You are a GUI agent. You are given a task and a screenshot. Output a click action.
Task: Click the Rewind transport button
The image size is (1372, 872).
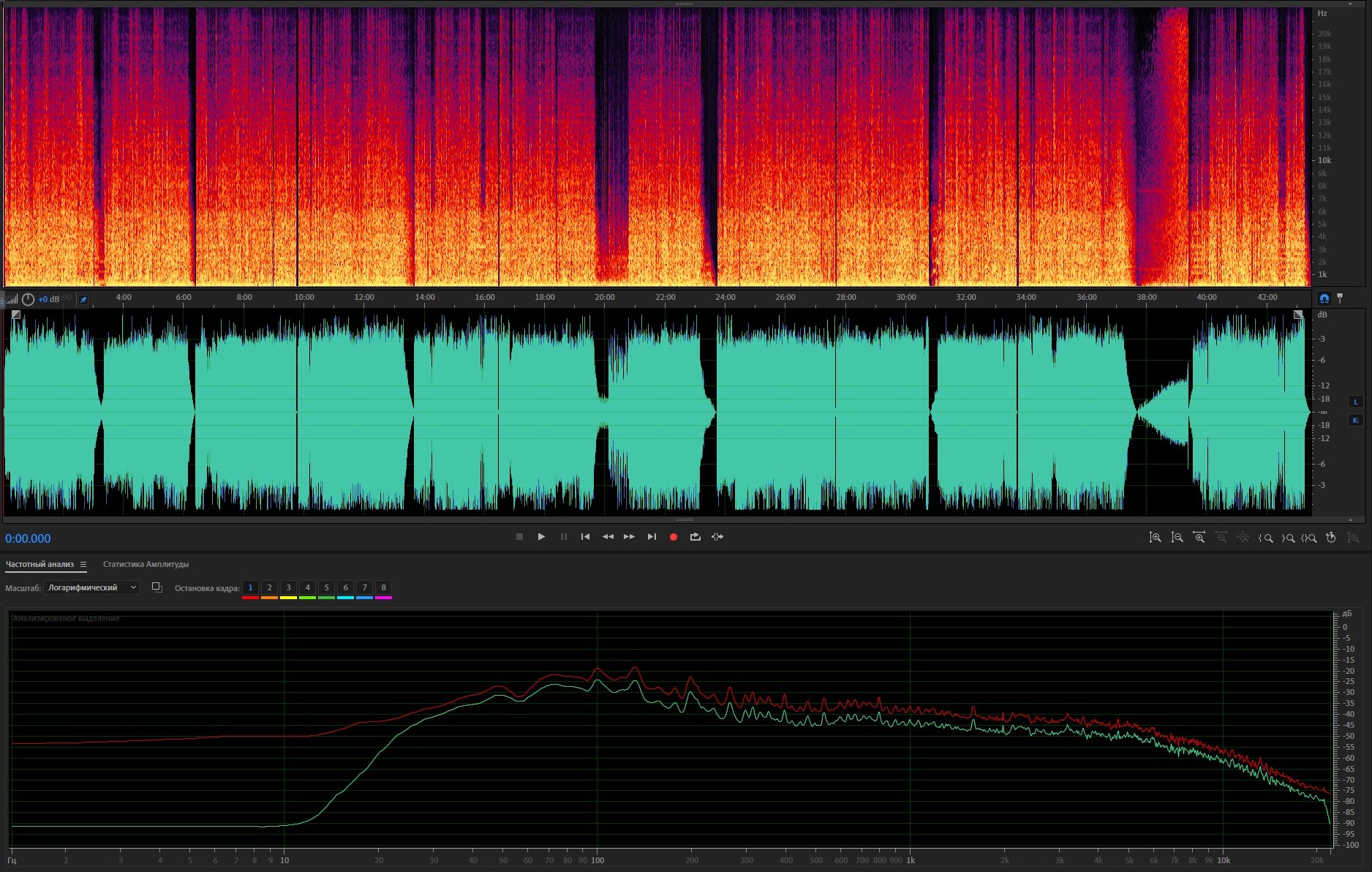point(608,537)
